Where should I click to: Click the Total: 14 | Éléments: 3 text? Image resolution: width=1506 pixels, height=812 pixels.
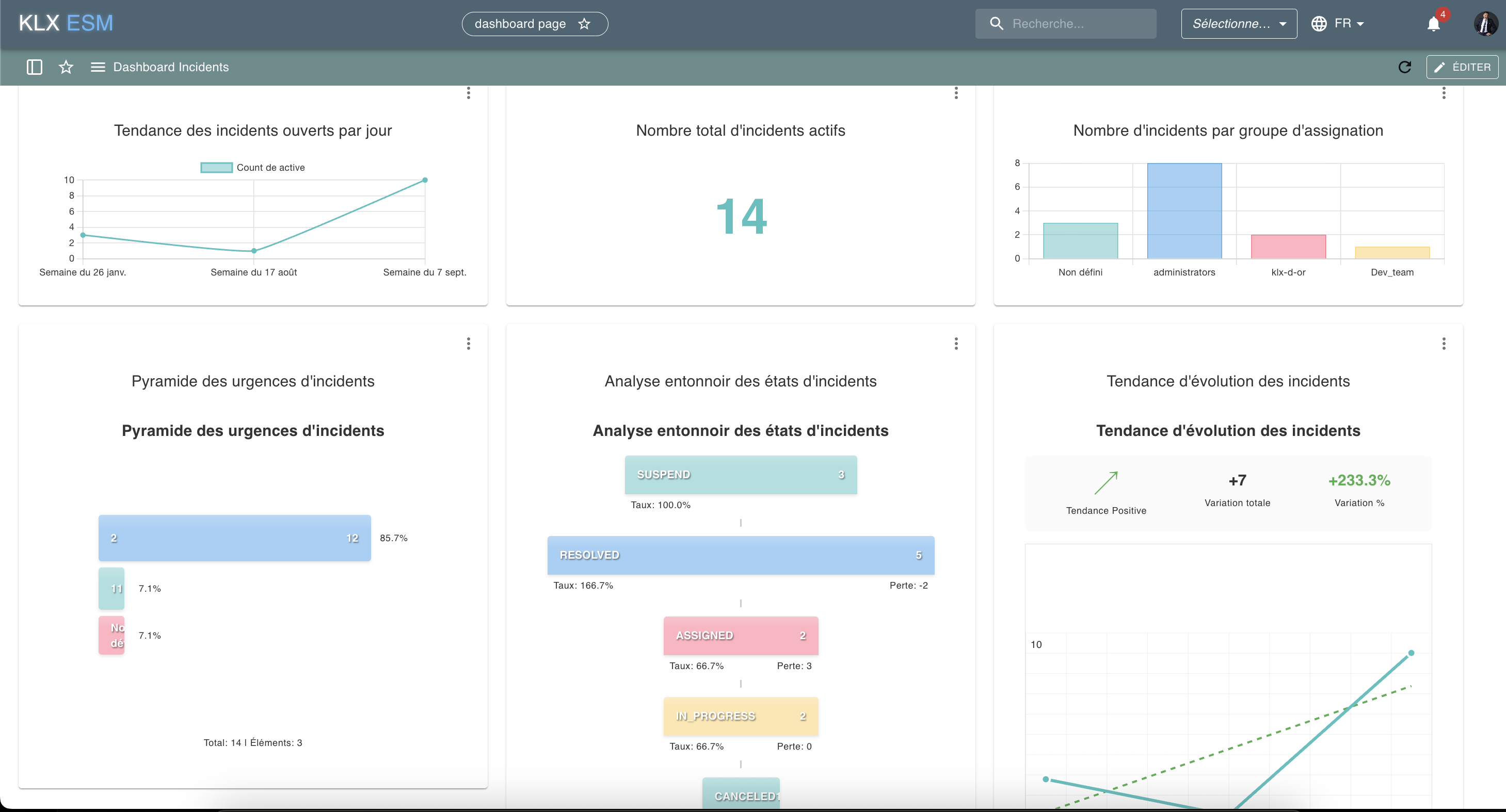click(x=252, y=743)
